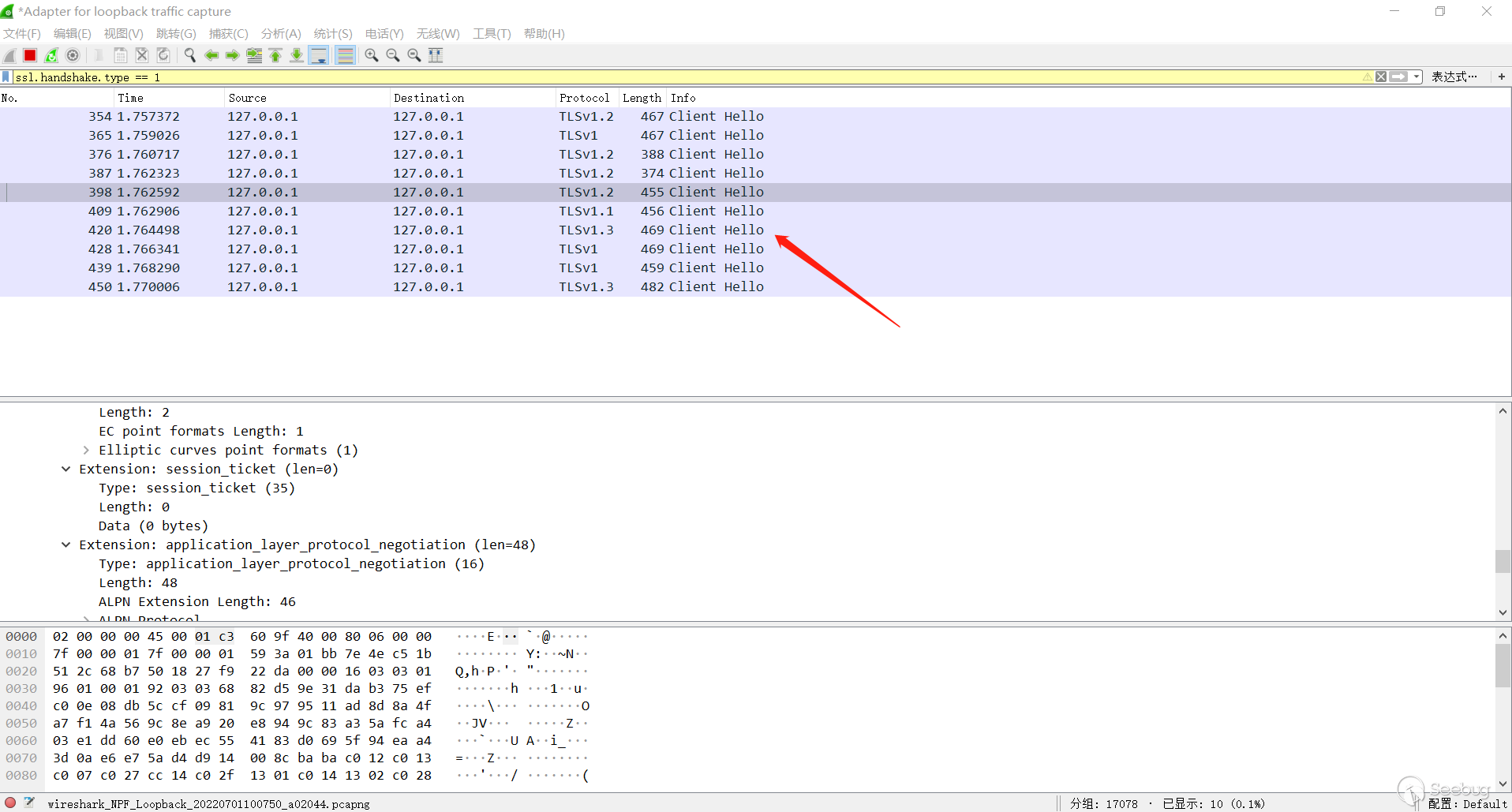Open the 文件(F) menu
This screenshot has width=1512, height=812.
click(22, 33)
